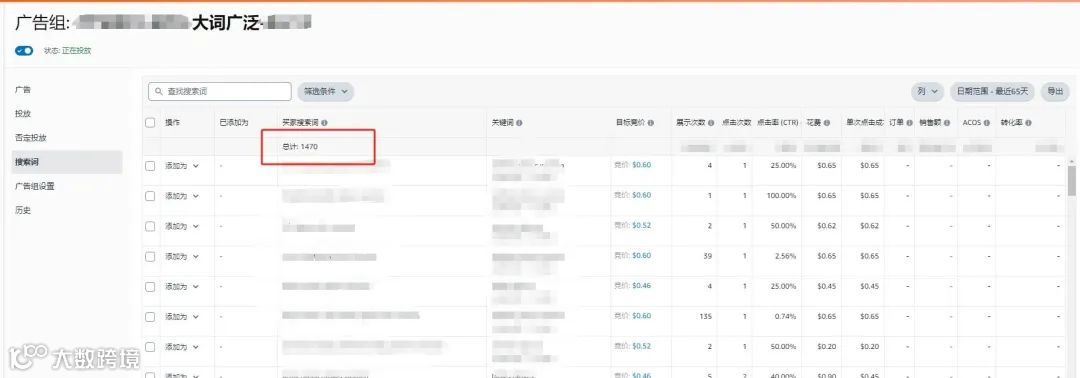Click info icon beside 关键词 header
Screen dimensions: 1080x378
click(x=519, y=123)
